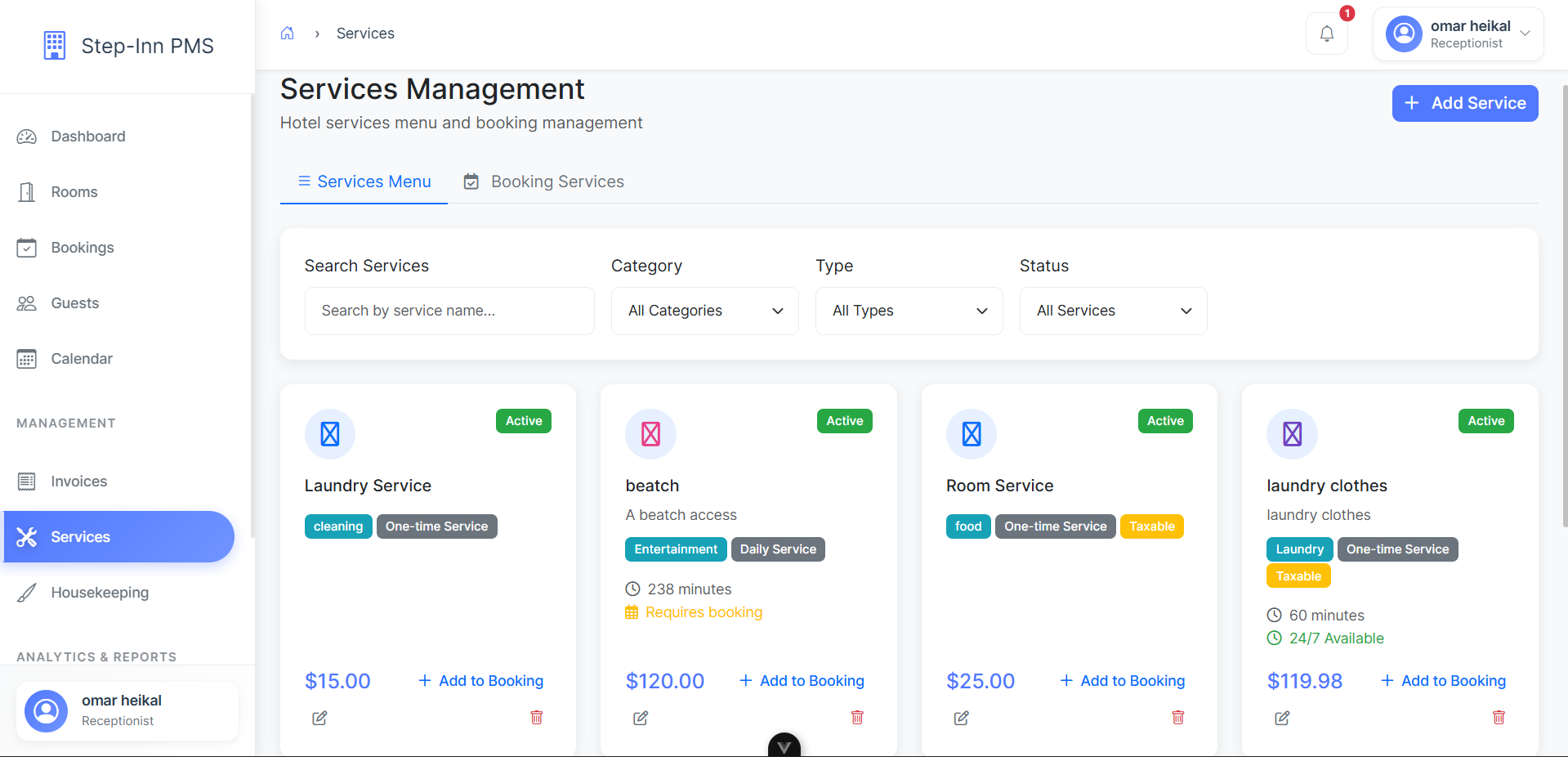Click the notification bell icon
The width and height of the screenshot is (1568, 757).
1327,34
